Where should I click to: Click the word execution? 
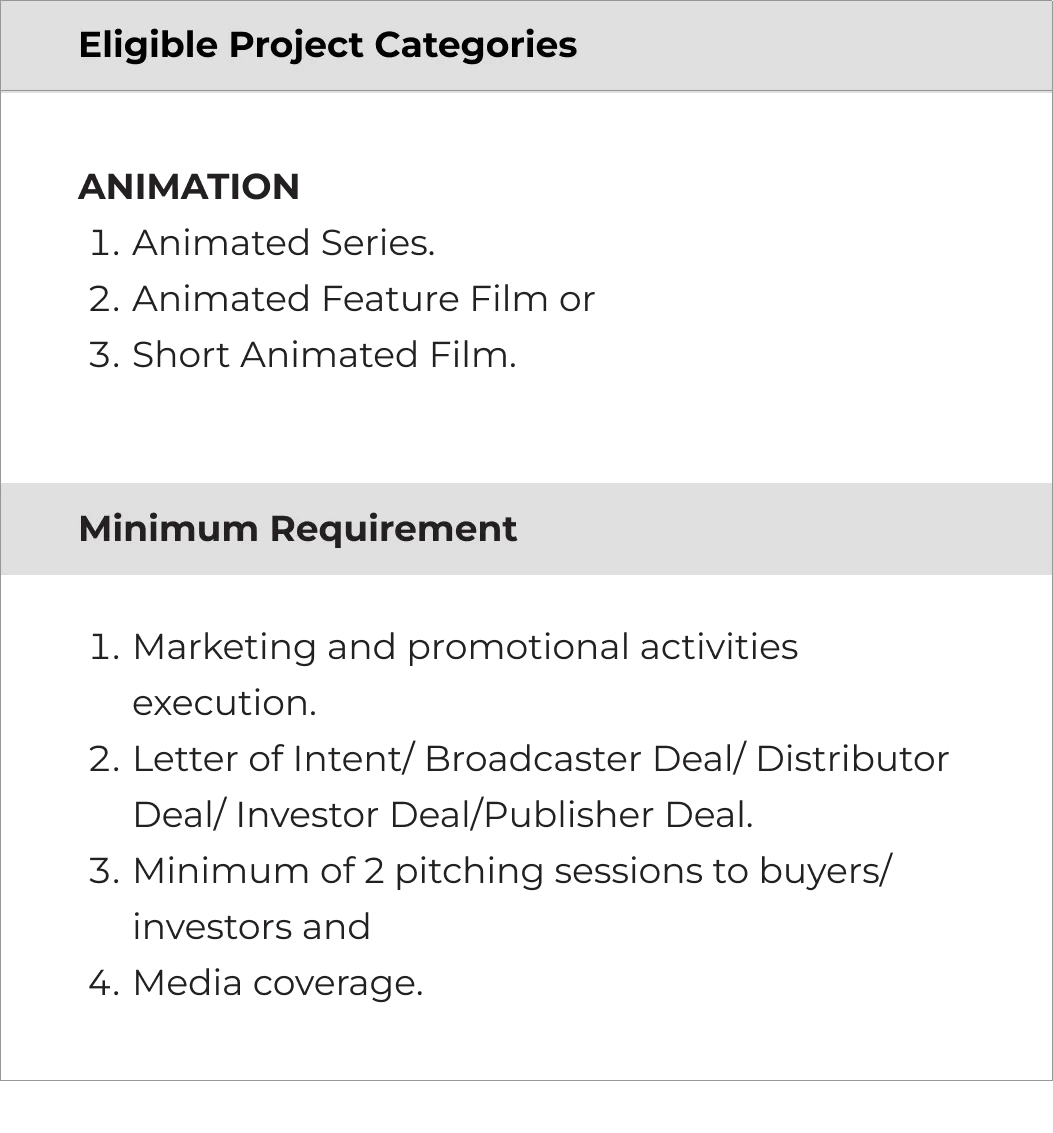pyautogui.click(x=225, y=703)
